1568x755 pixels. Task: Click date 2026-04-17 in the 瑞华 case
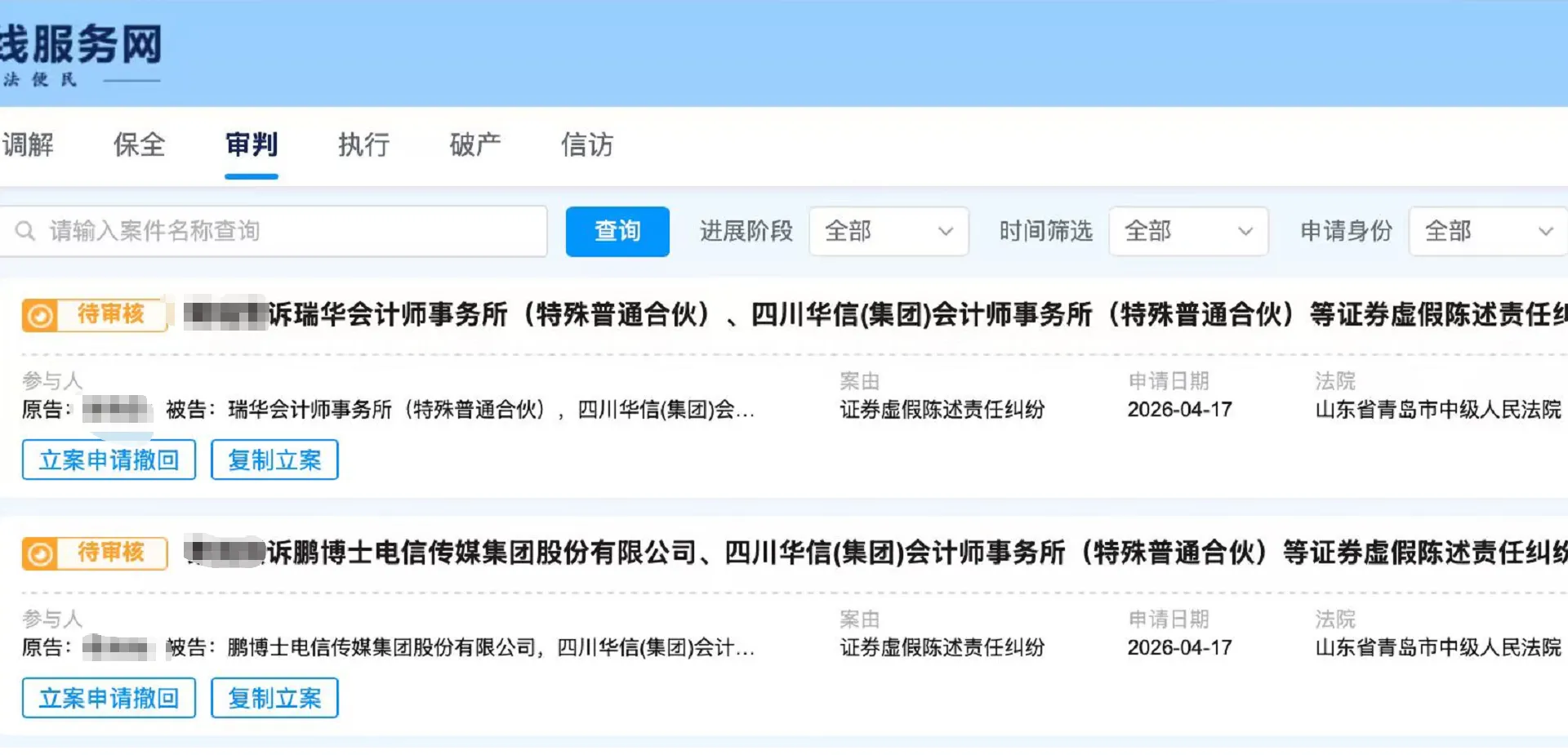coord(1179,410)
